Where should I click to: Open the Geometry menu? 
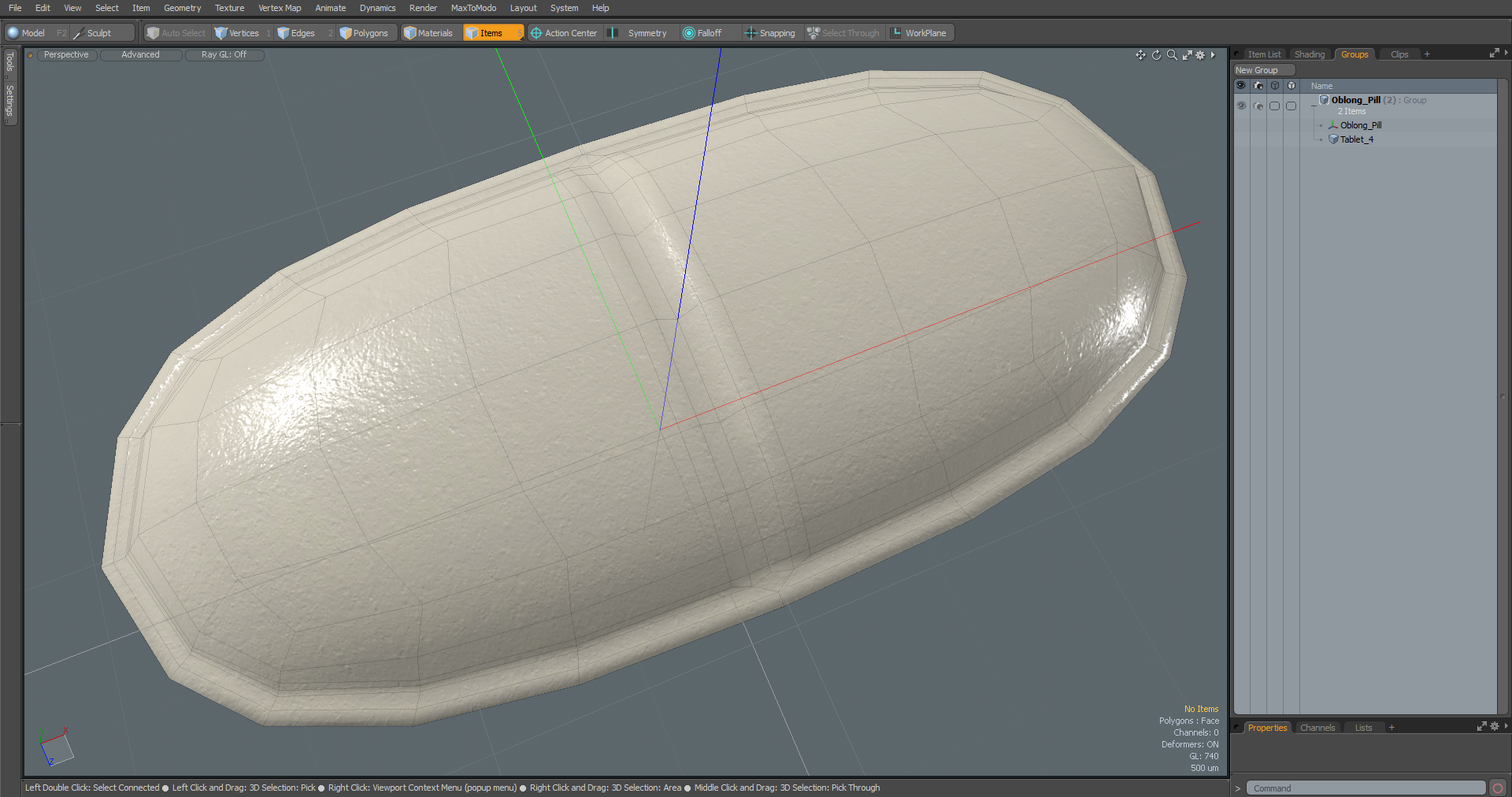pos(182,8)
